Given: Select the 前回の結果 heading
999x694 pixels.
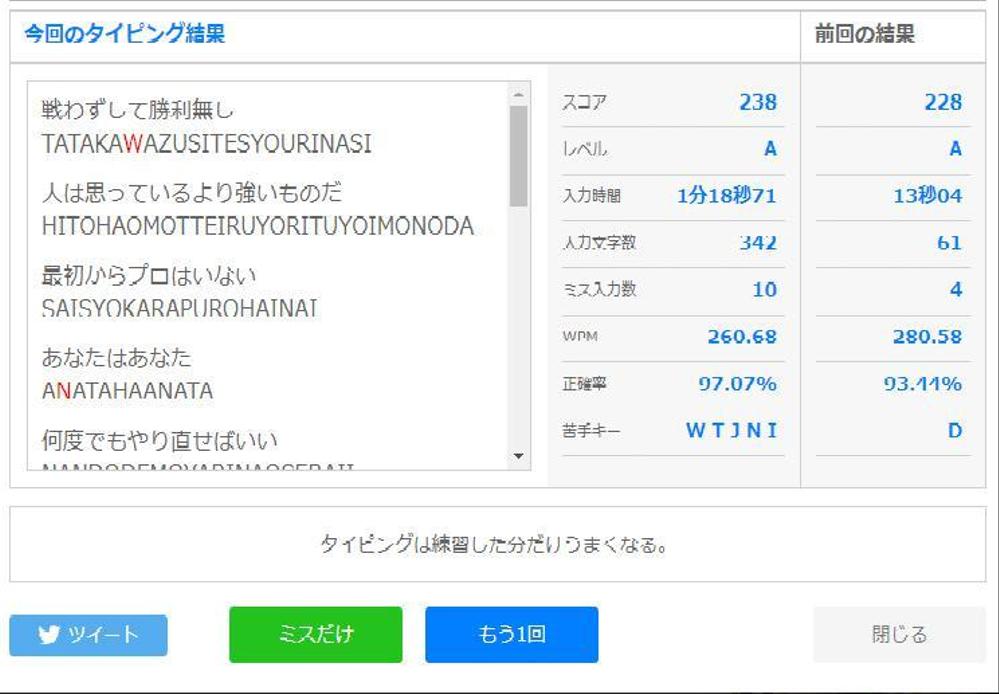Looking at the screenshot, I should point(865,34).
